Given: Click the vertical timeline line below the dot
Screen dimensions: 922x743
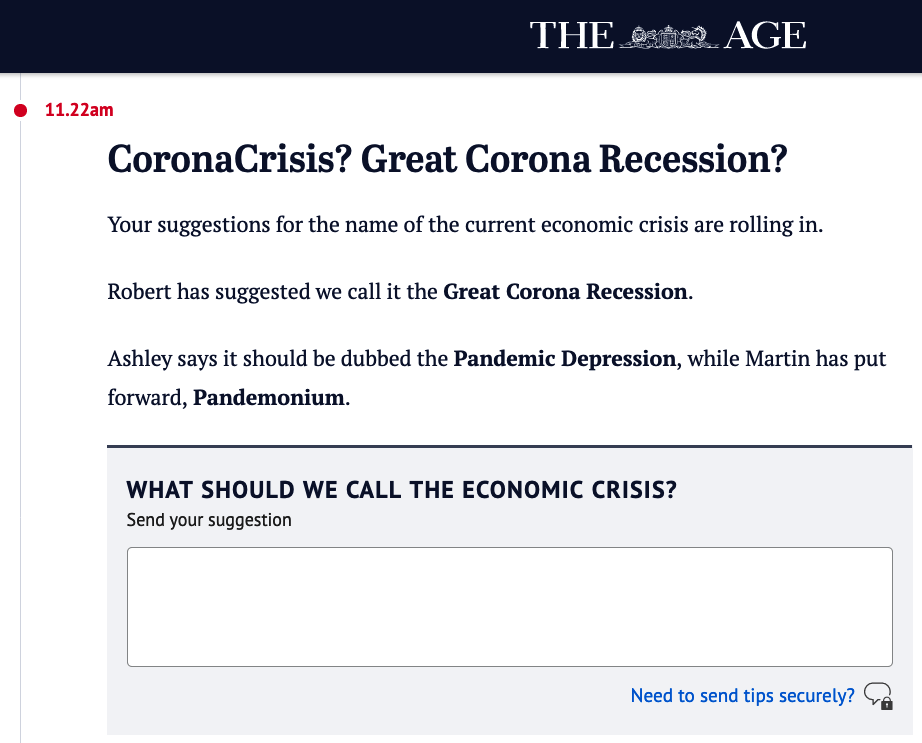Looking at the screenshot, I should [21, 400].
